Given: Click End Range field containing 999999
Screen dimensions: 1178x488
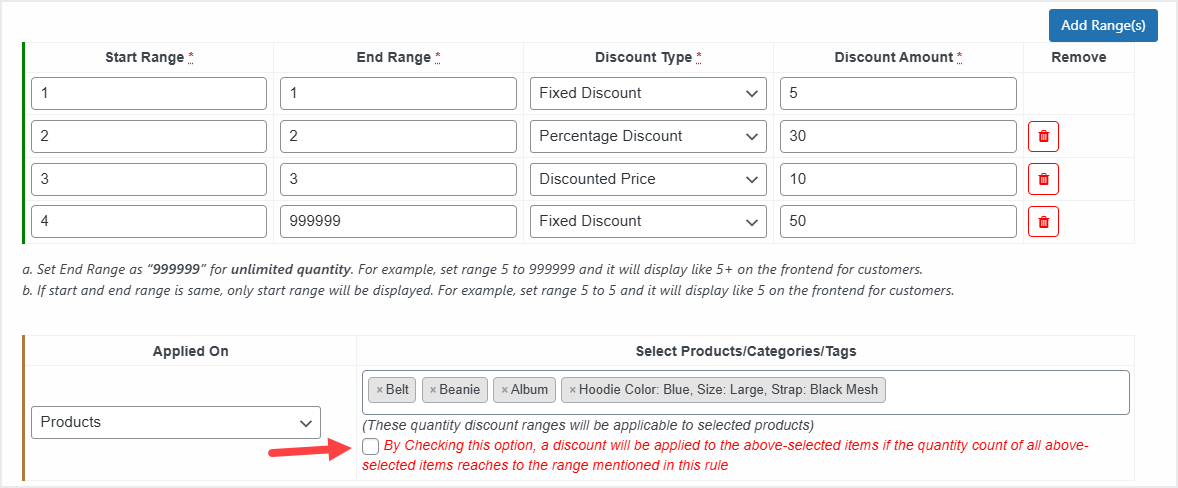Looking at the screenshot, I should [398, 221].
